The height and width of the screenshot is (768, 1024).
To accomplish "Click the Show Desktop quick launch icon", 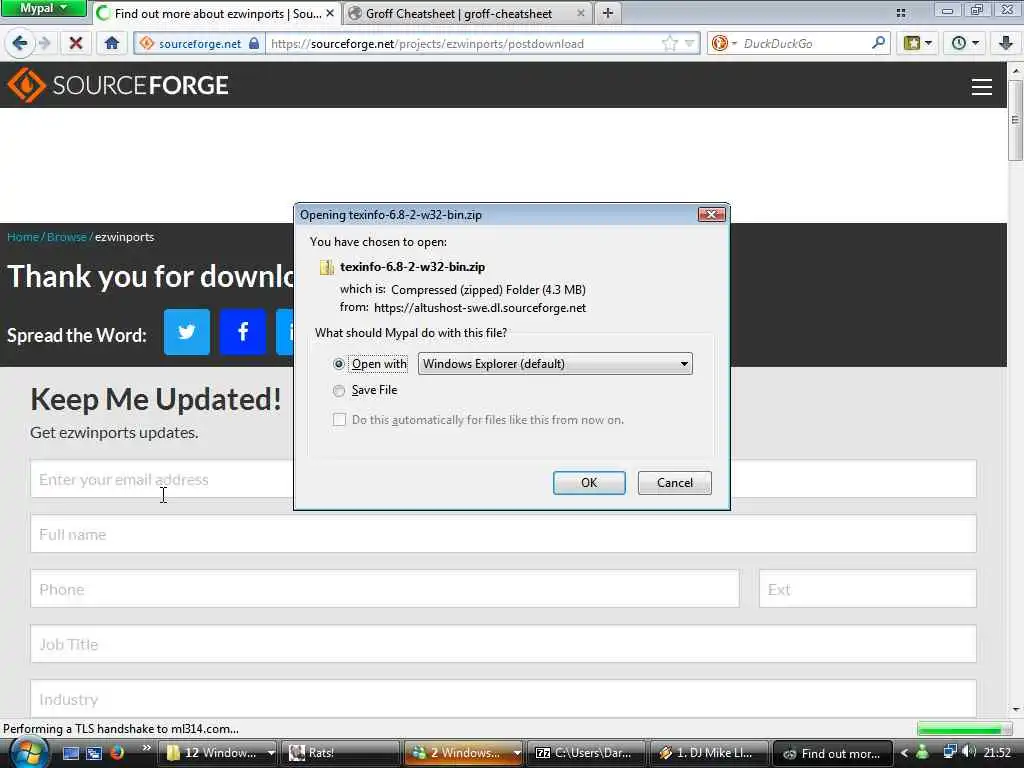I will click(71, 753).
